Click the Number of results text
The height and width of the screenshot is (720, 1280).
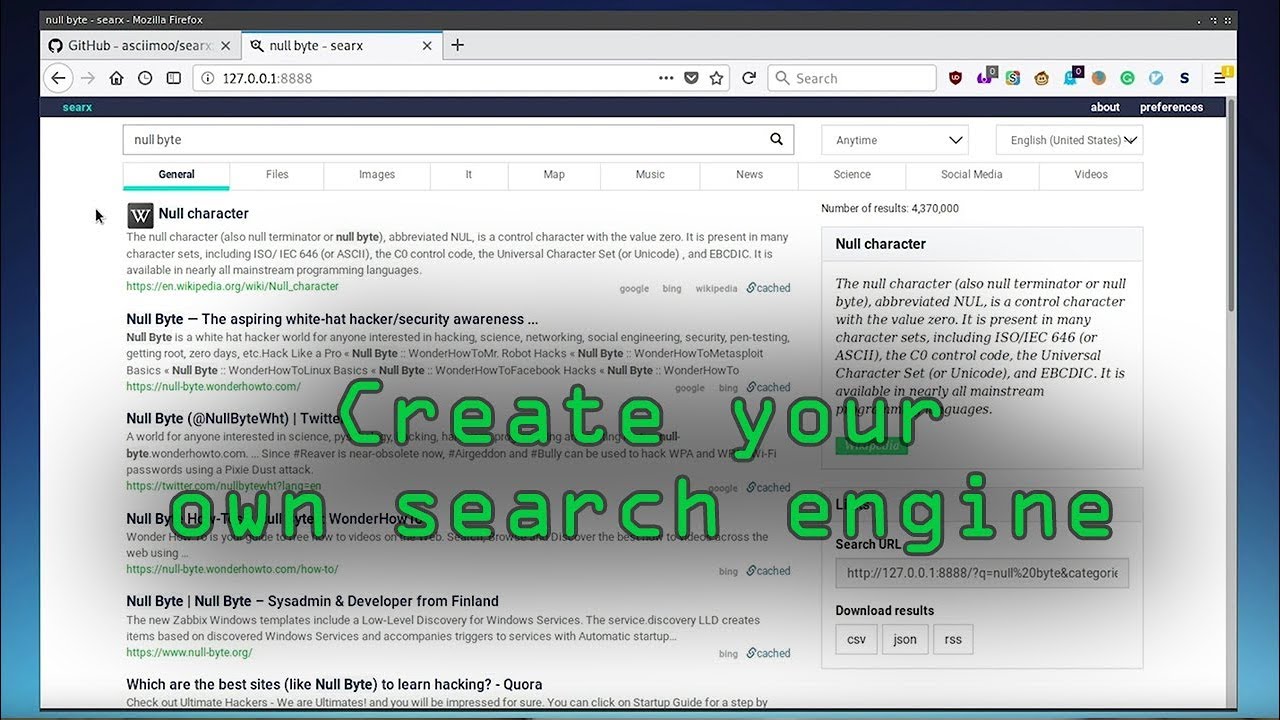(x=890, y=209)
